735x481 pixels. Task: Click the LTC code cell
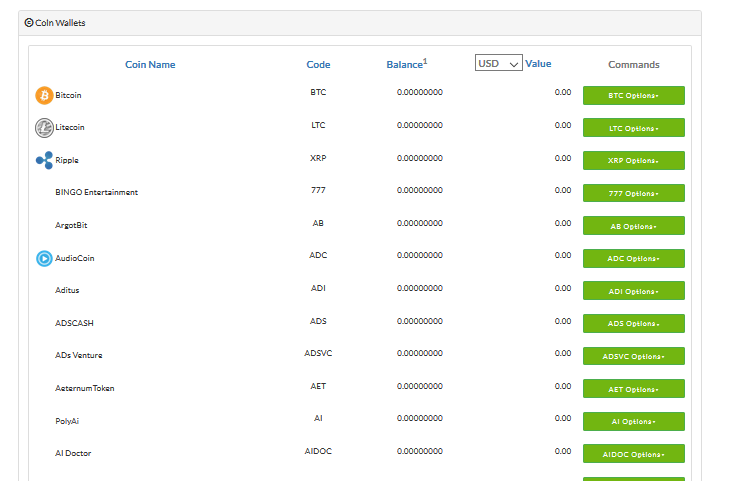pos(318,125)
